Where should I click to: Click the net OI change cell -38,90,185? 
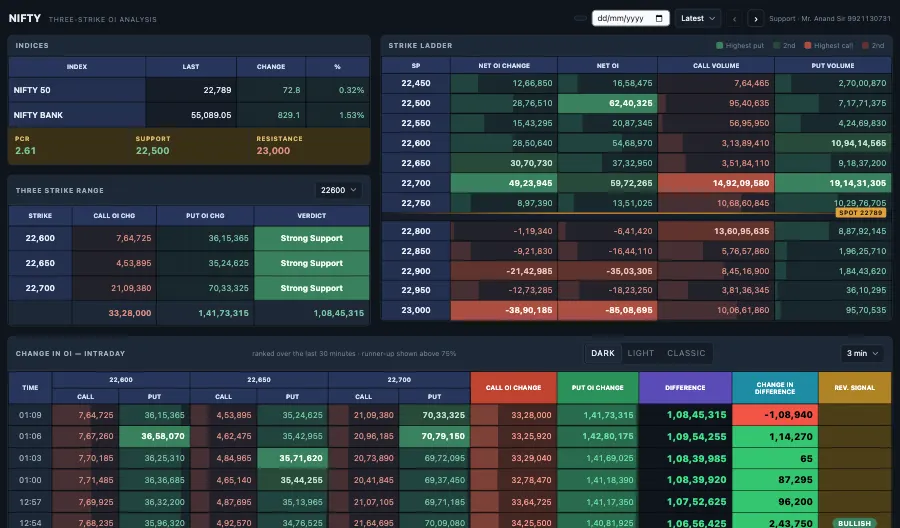[504, 310]
